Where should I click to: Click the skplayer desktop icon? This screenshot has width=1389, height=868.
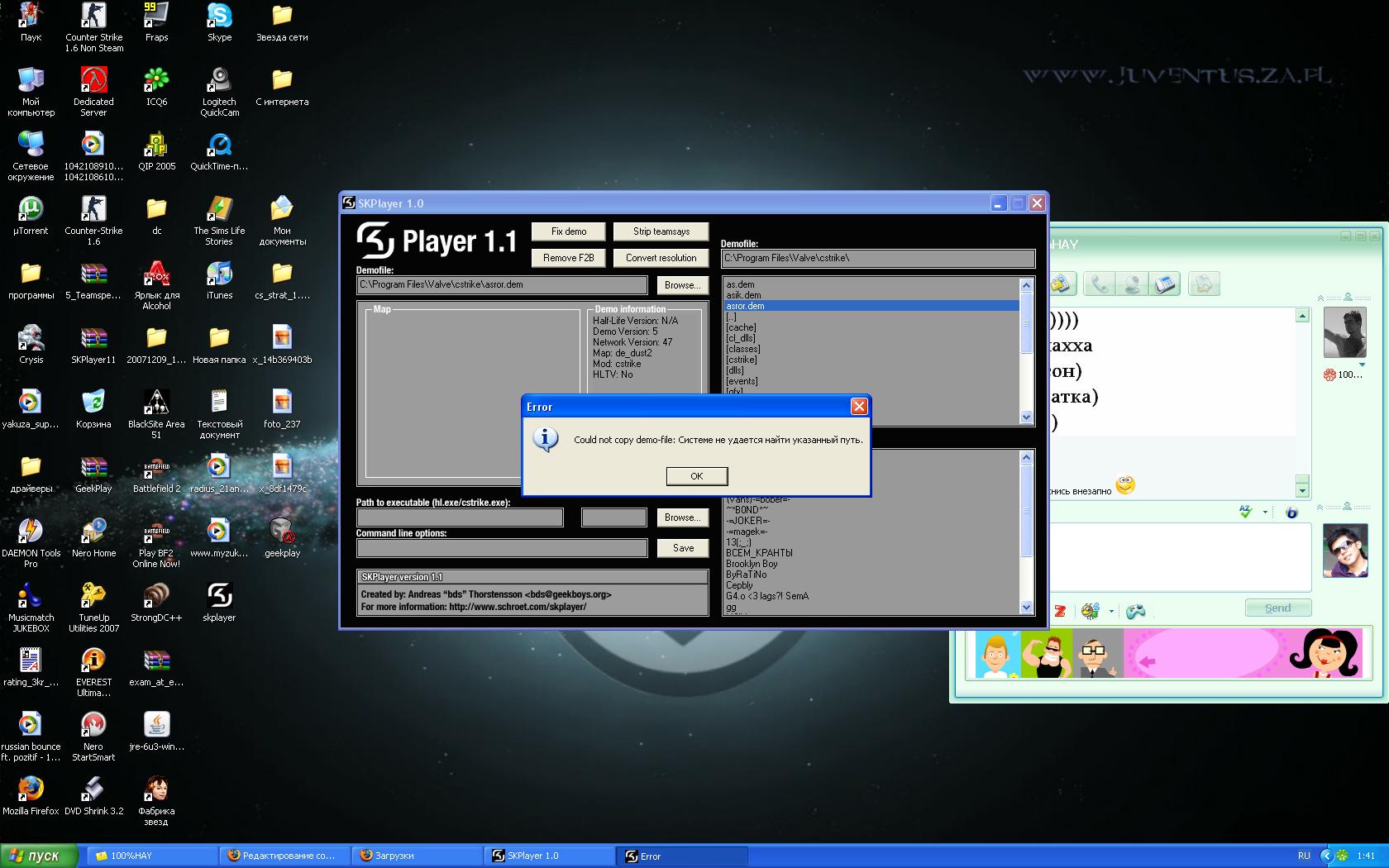(x=219, y=603)
